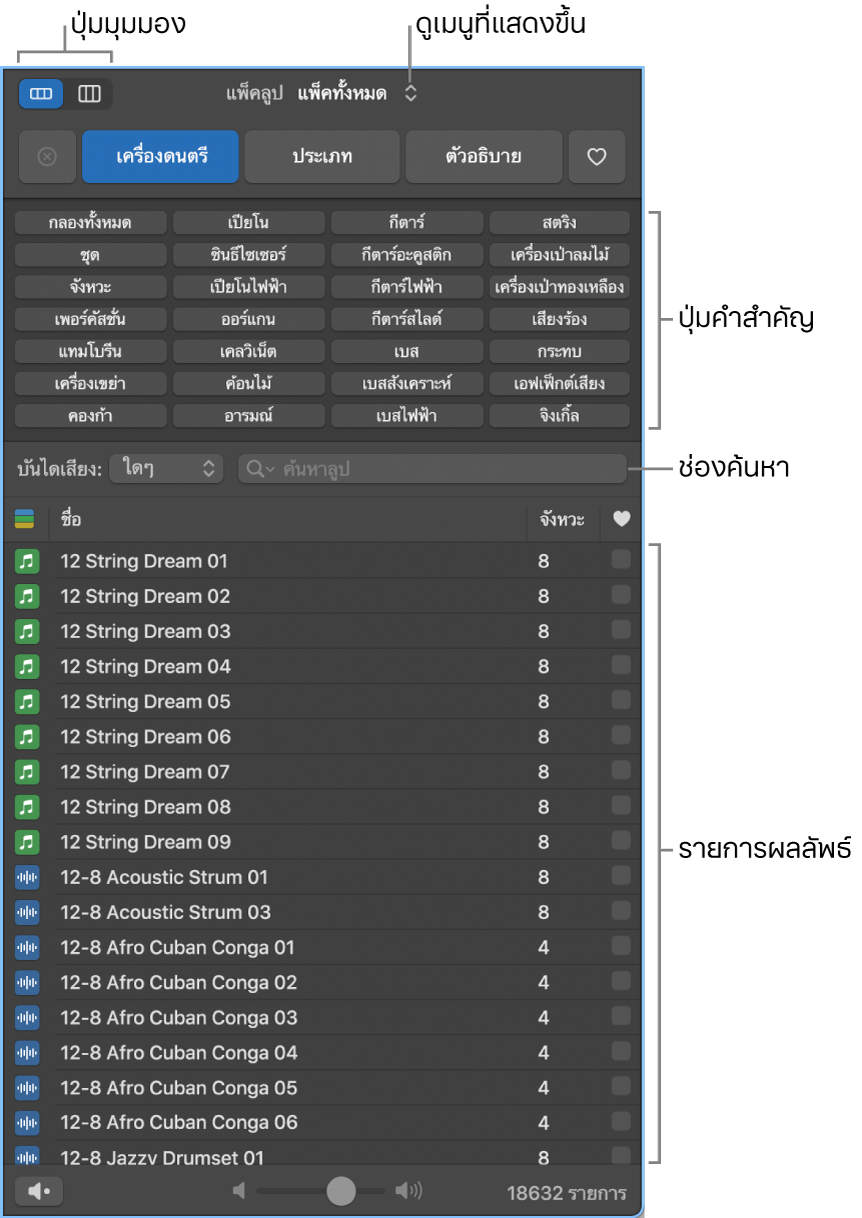Click the green icon of 12 String Dream 01
The height and width of the screenshot is (1218, 862).
click(x=26, y=561)
